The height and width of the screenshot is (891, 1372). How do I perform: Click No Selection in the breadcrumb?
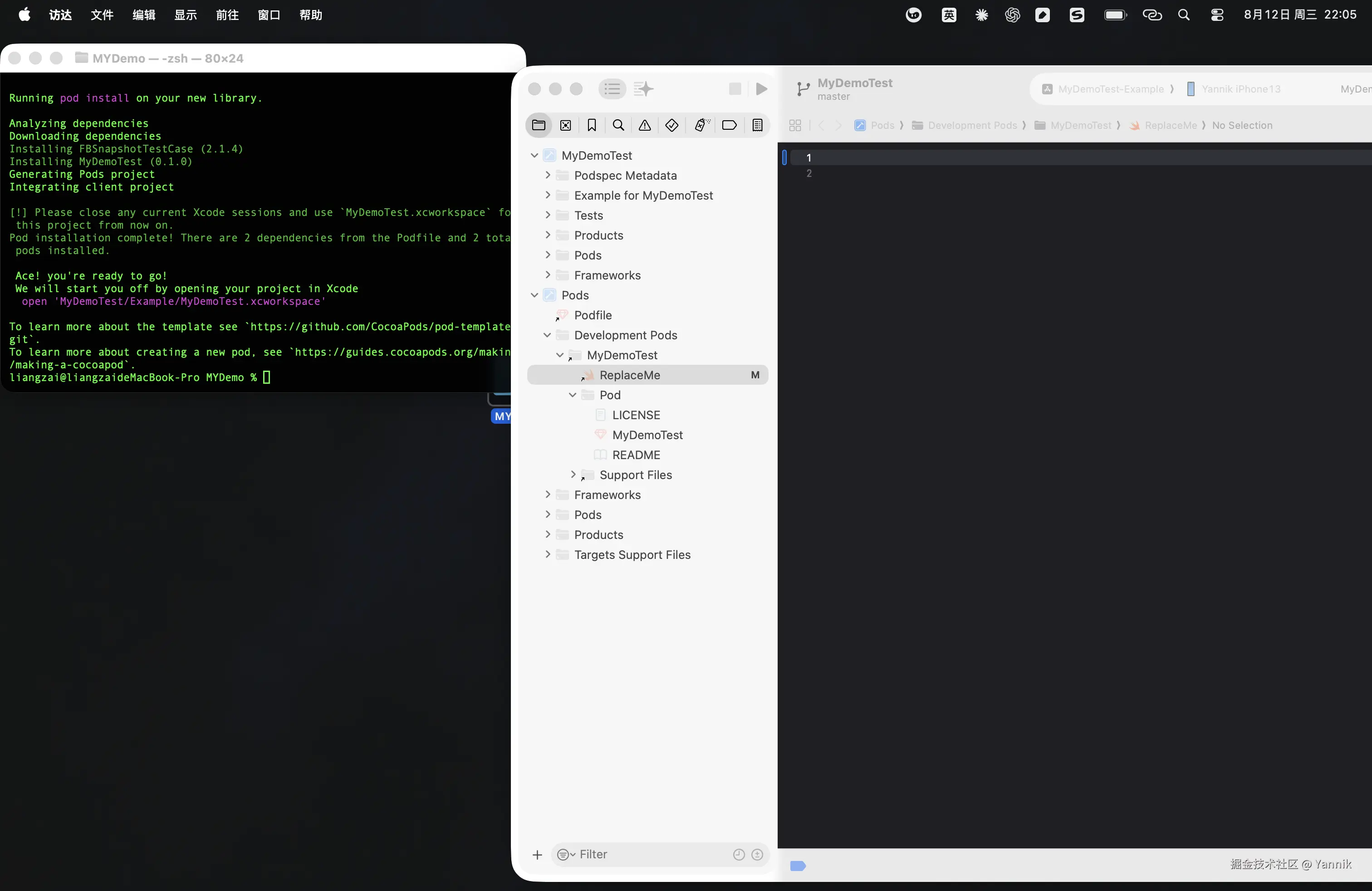point(1242,125)
